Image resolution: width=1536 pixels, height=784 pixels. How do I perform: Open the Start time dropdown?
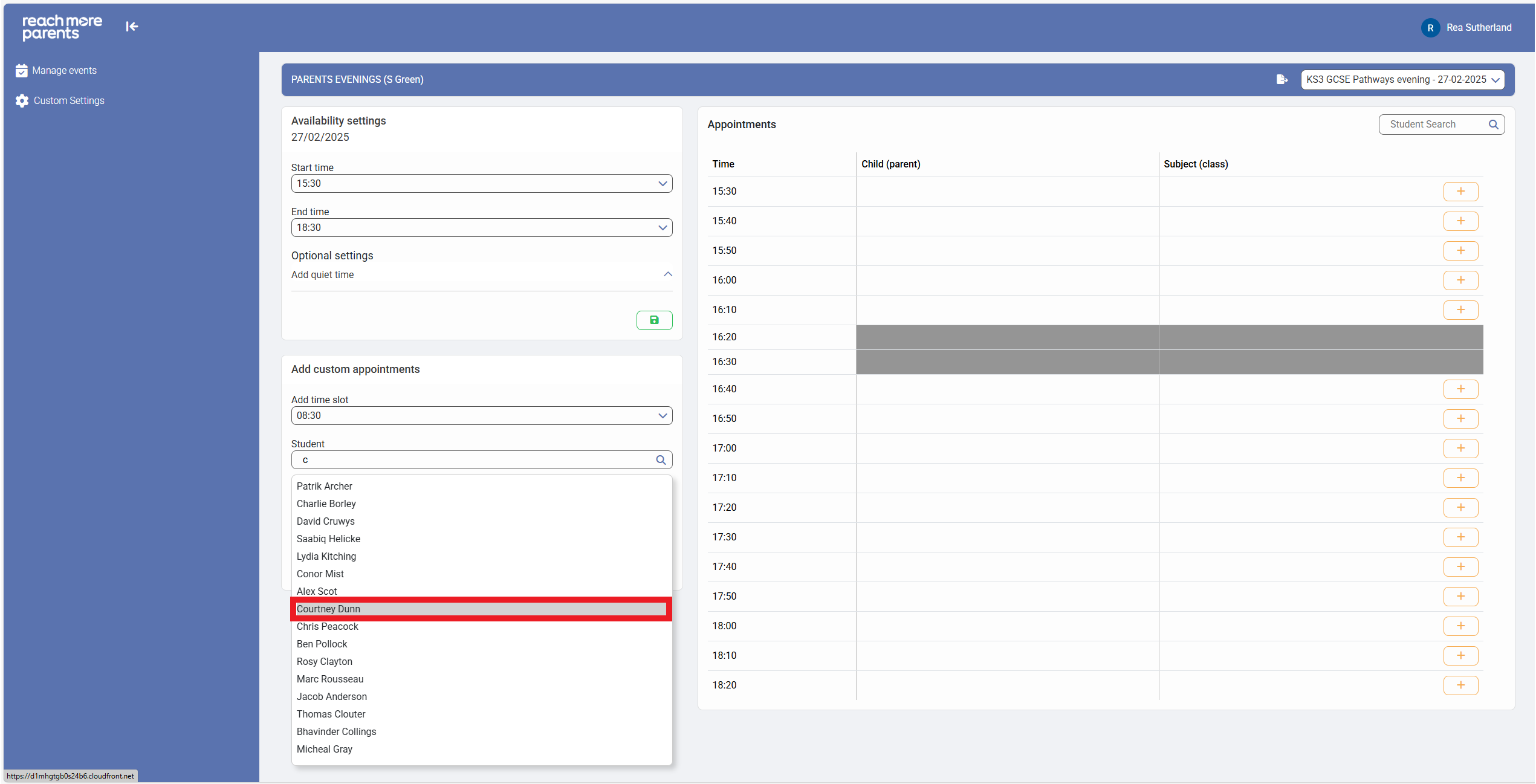[x=481, y=184]
